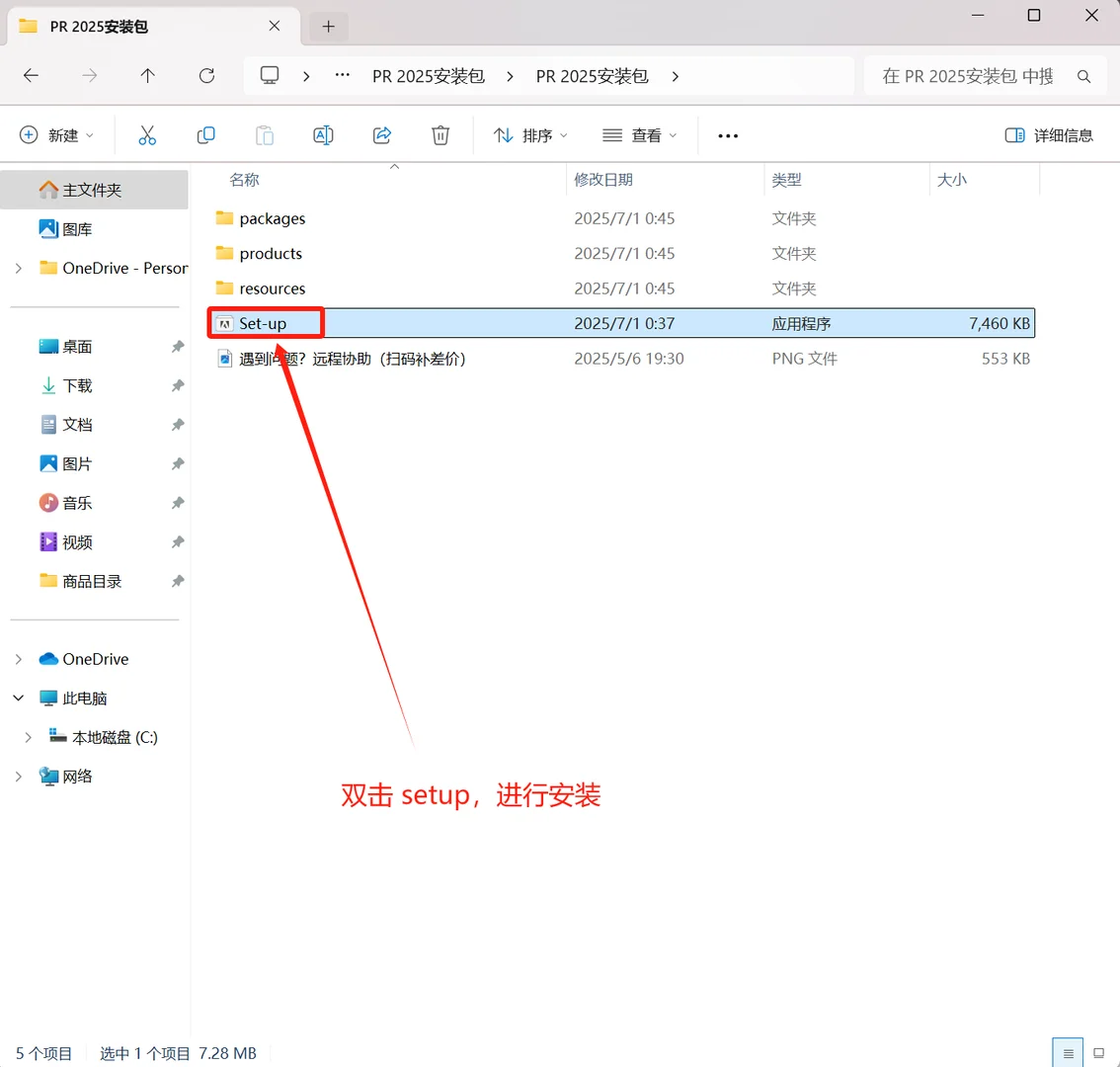1120x1067 pixels.
Task: Copy the selected item
Action: pyautogui.click(x=205, y=134)
